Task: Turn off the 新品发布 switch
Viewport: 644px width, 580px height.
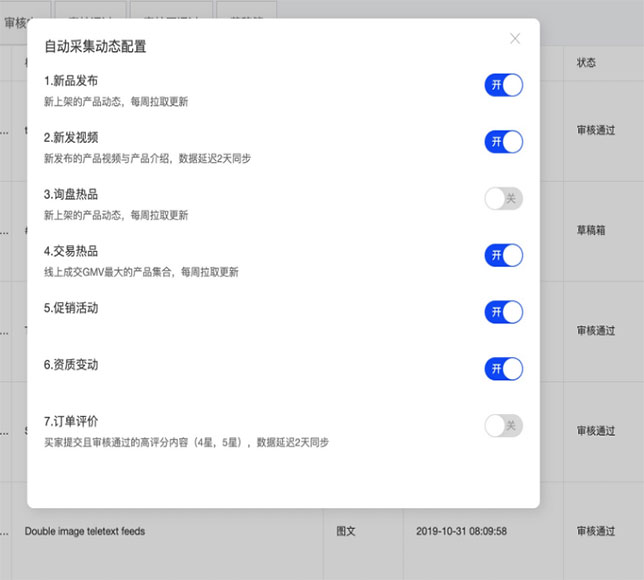Action: point(503,85)
